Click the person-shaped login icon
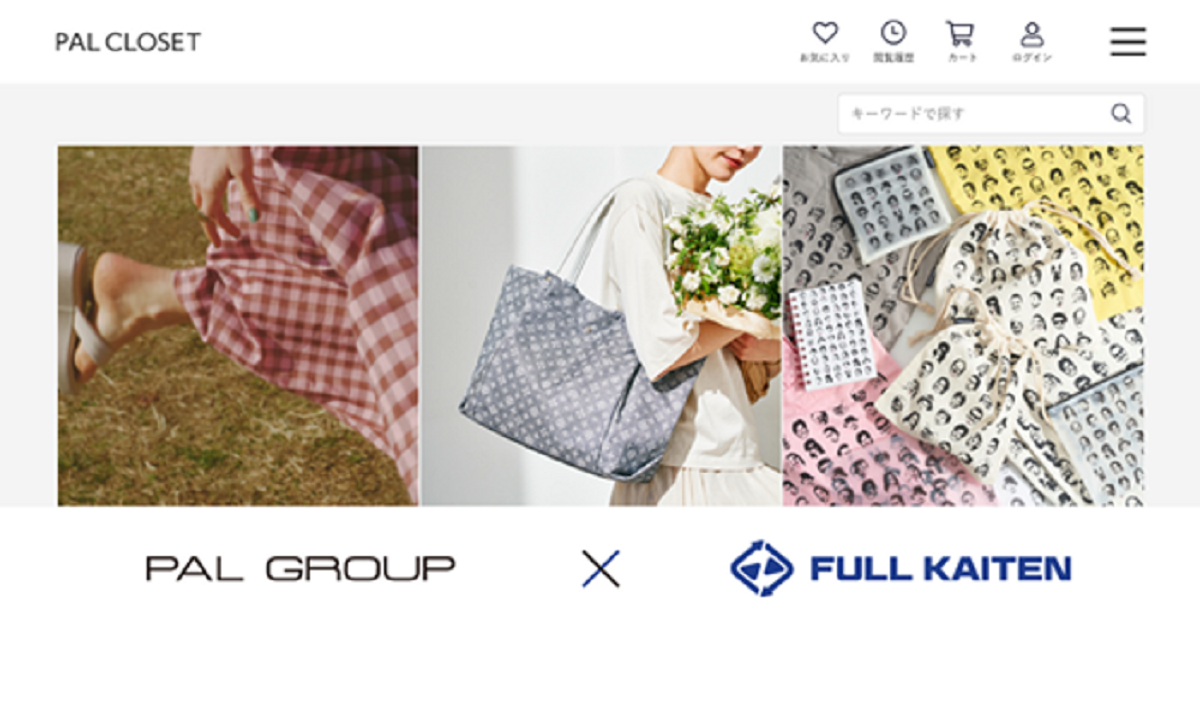Viewport: 1200px width, 701px height. (1032, 34)
